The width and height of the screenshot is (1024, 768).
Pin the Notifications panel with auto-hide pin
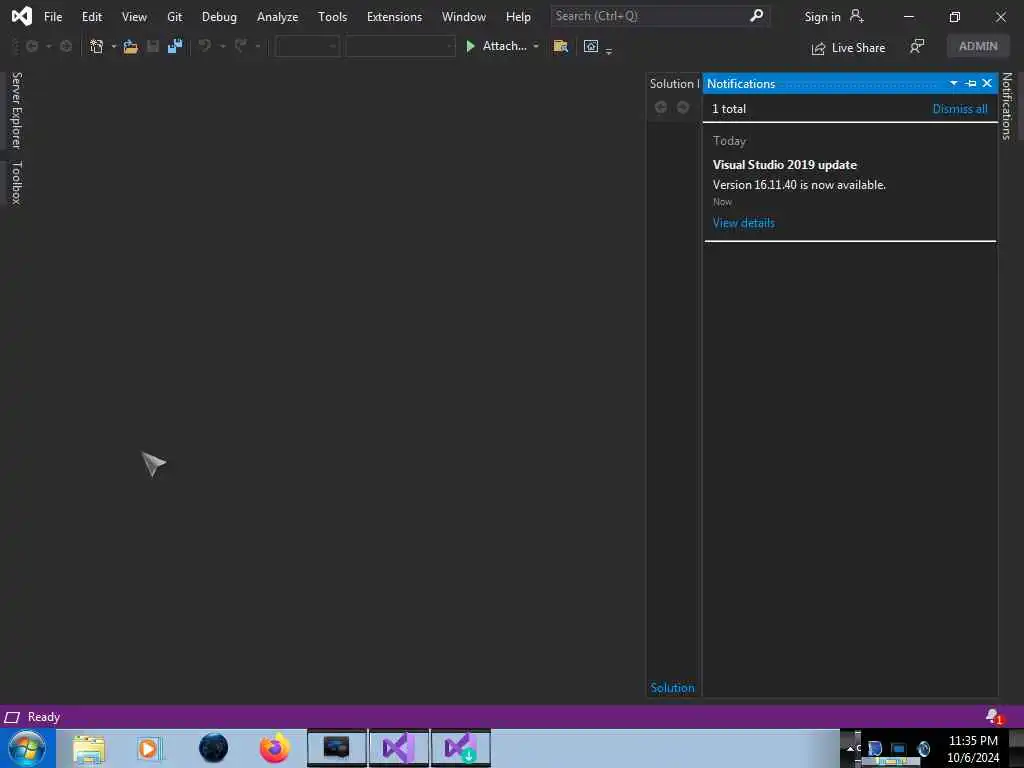point(970,84)
